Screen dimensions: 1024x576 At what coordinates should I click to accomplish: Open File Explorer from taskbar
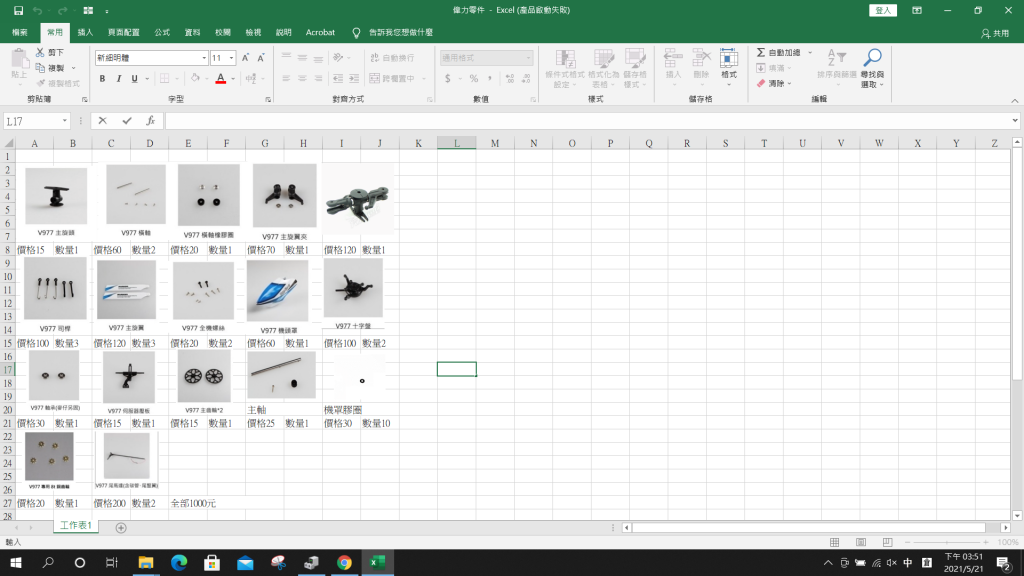point(146,562)
